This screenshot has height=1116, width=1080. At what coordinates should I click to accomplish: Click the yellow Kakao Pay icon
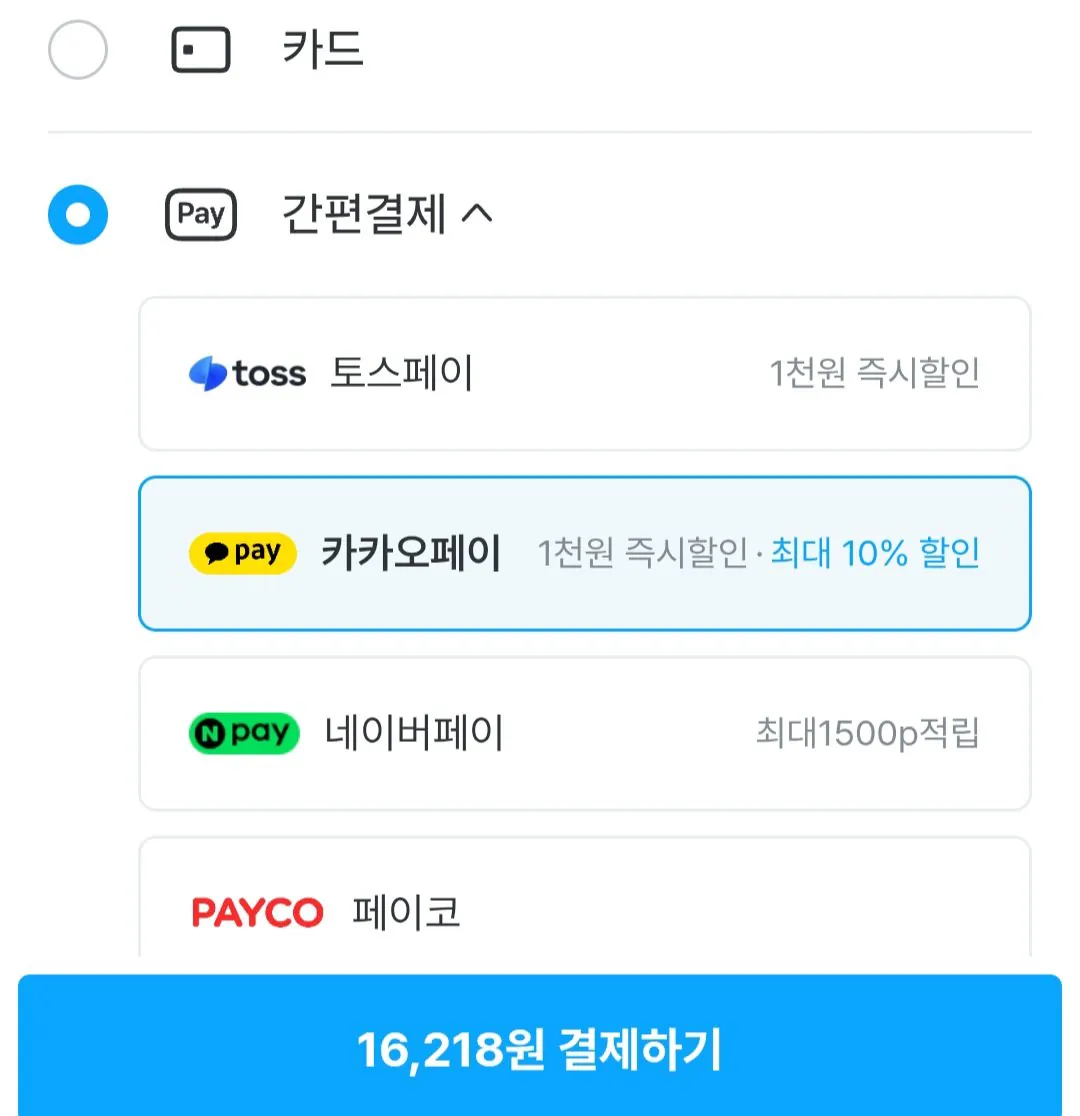(x=243, y=553)
